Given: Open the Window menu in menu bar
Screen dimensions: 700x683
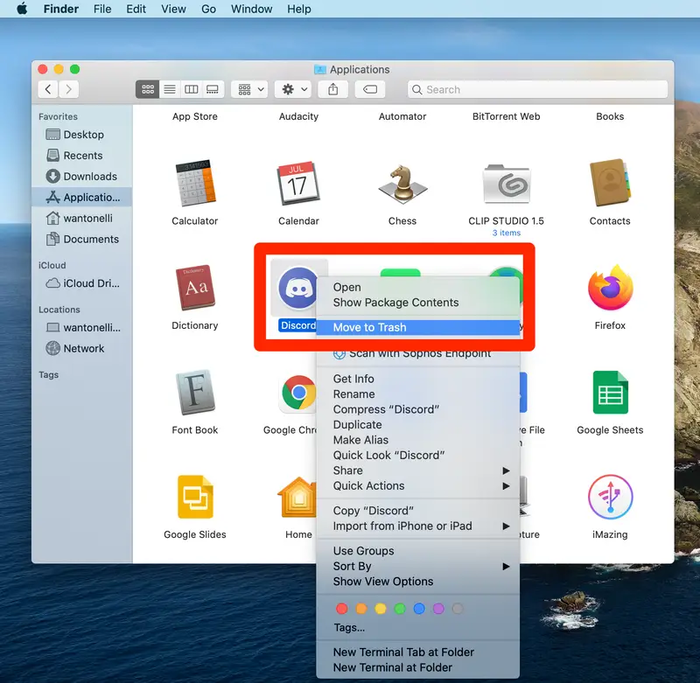Looking at the screenshot, I should click(251, 9).
